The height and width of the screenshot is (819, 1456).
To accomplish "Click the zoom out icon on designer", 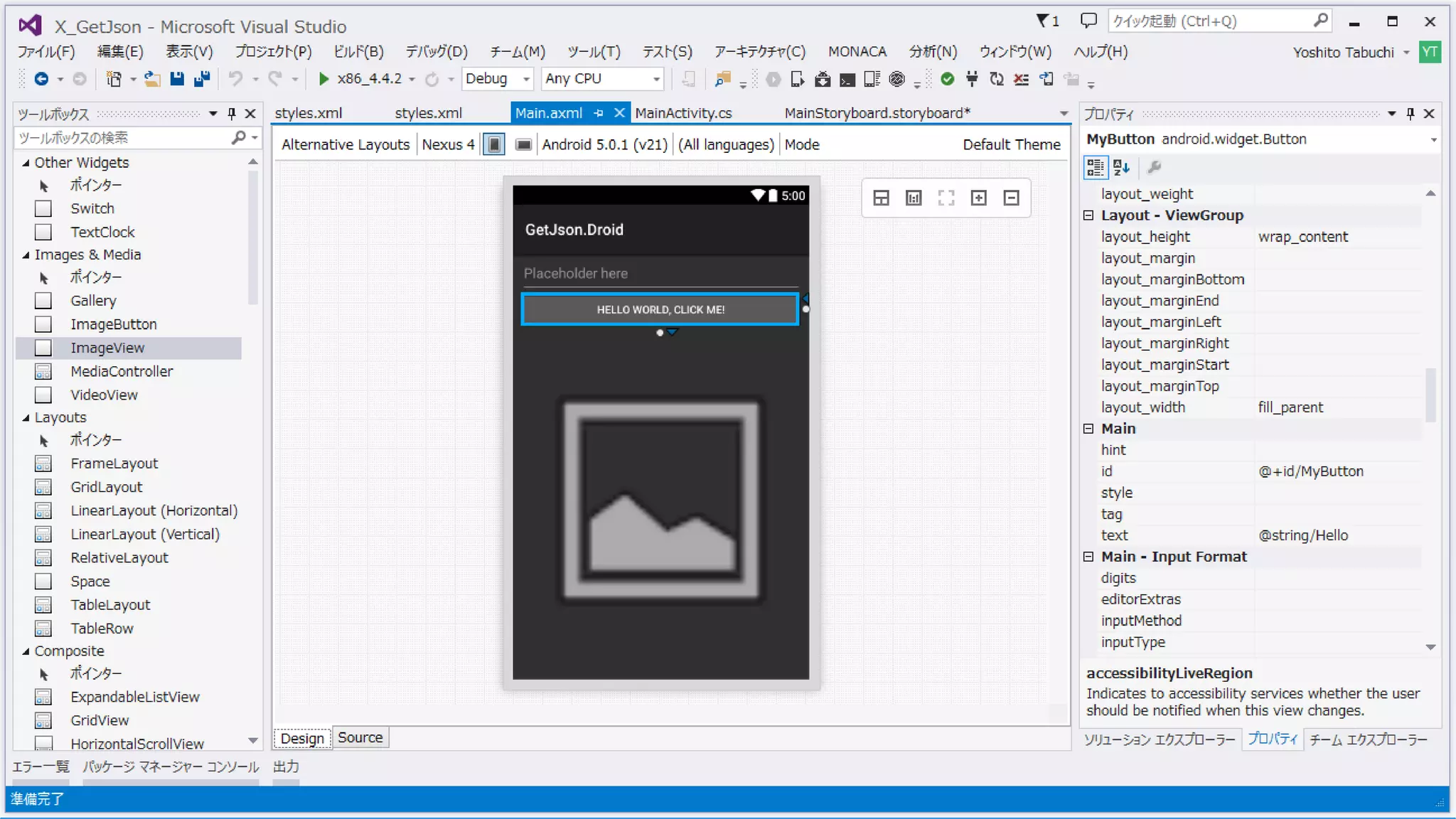I will (1011, 198).
